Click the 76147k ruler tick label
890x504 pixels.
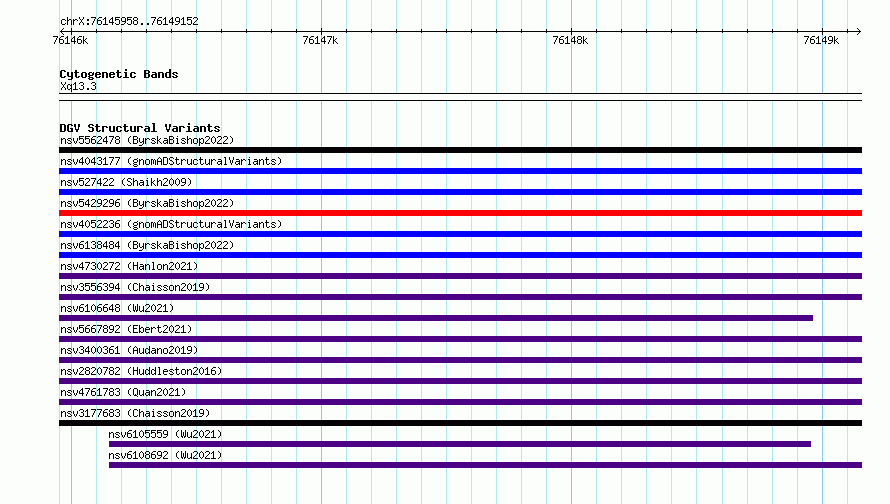click(320, 40)
